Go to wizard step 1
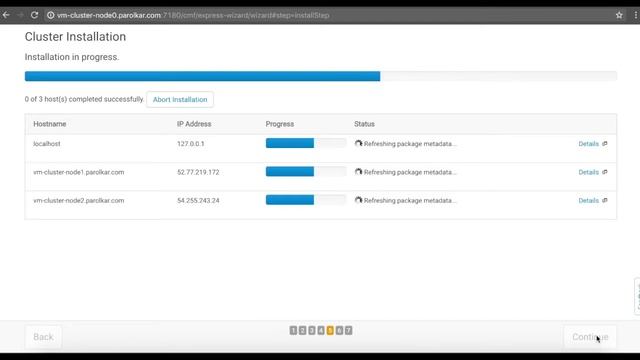 pos(293,330)
